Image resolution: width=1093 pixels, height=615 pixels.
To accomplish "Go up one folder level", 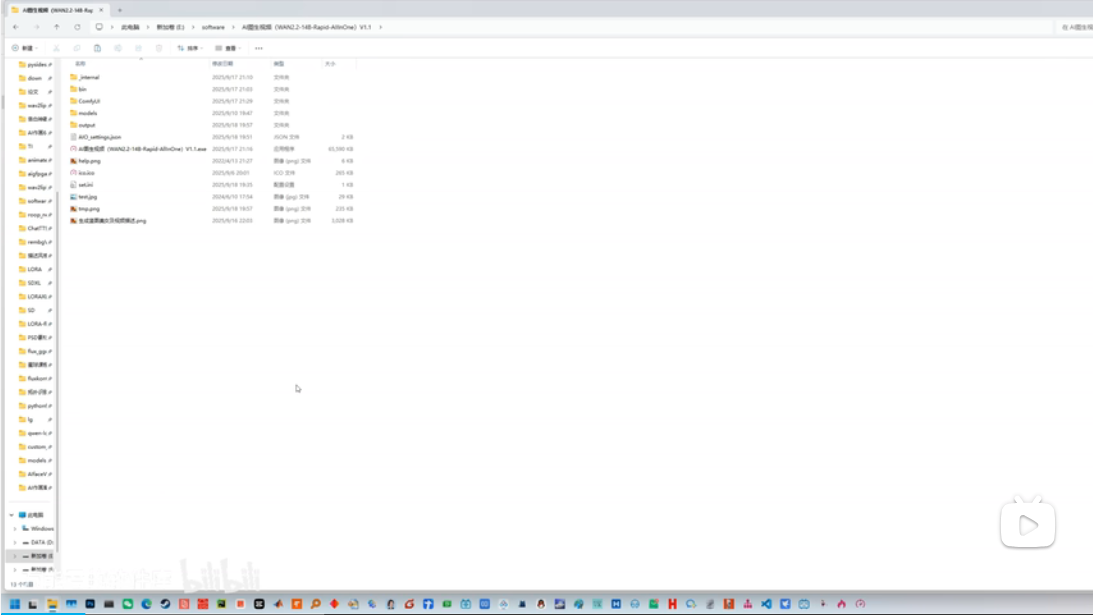I will 56,27.
